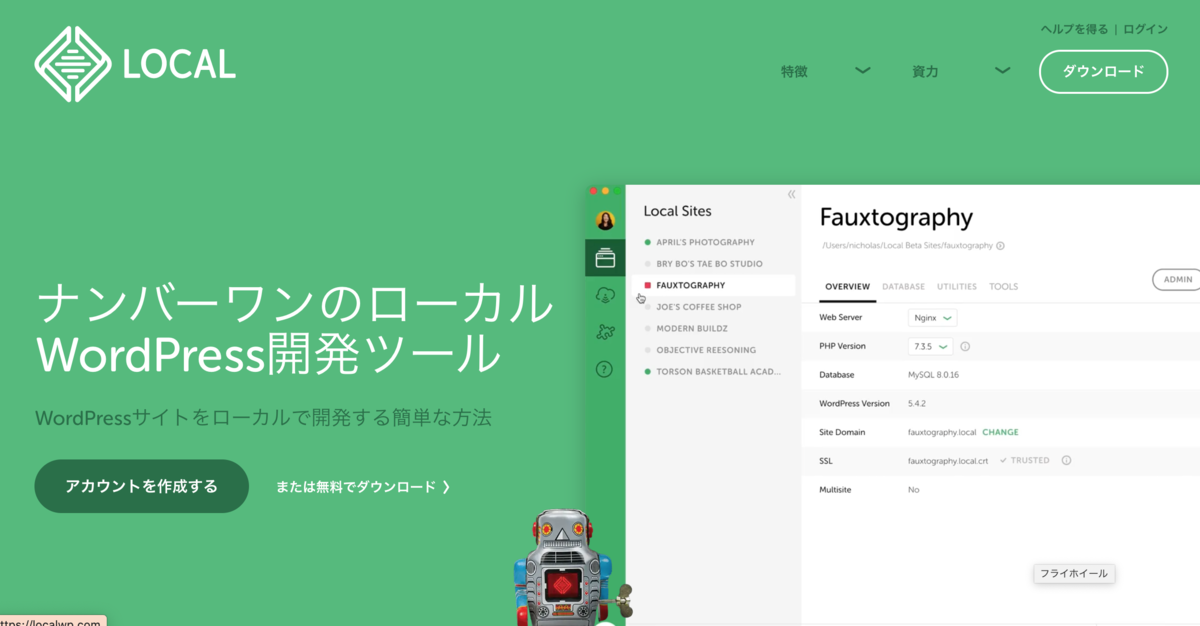Select TORSON BASKETBALL ACAD... site

coord(718,371)
